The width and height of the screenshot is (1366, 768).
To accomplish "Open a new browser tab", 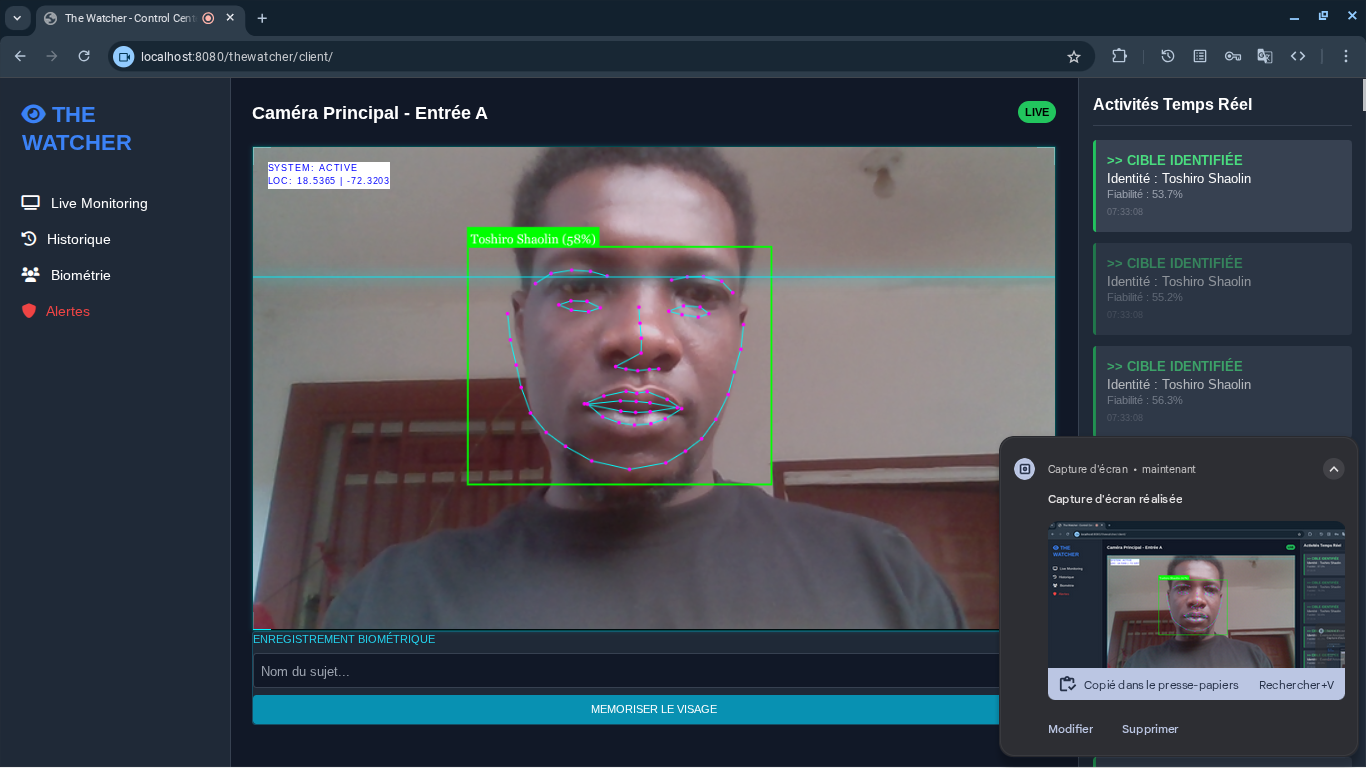I will (x=262, y=18).
